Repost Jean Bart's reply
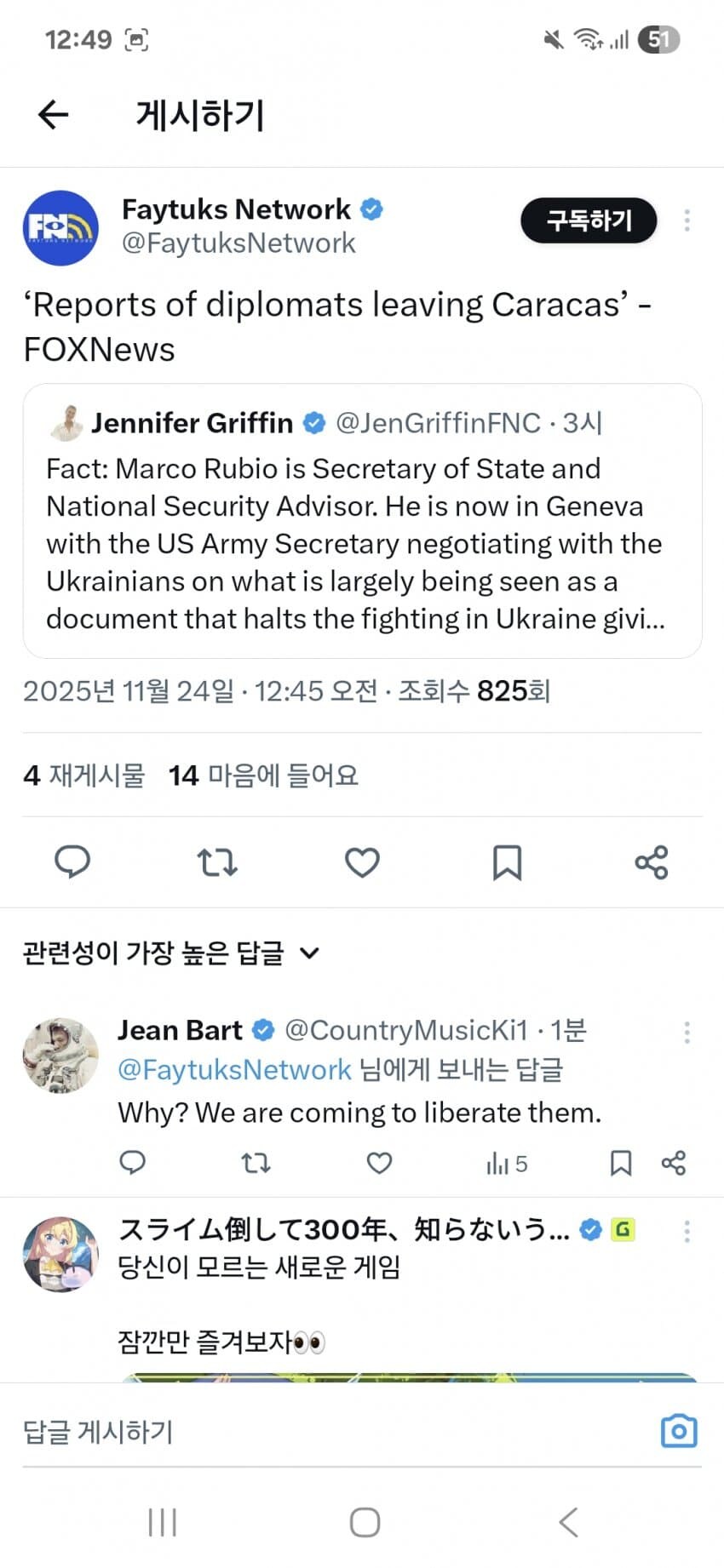The image size is (724, 1568). [256, 1163]
